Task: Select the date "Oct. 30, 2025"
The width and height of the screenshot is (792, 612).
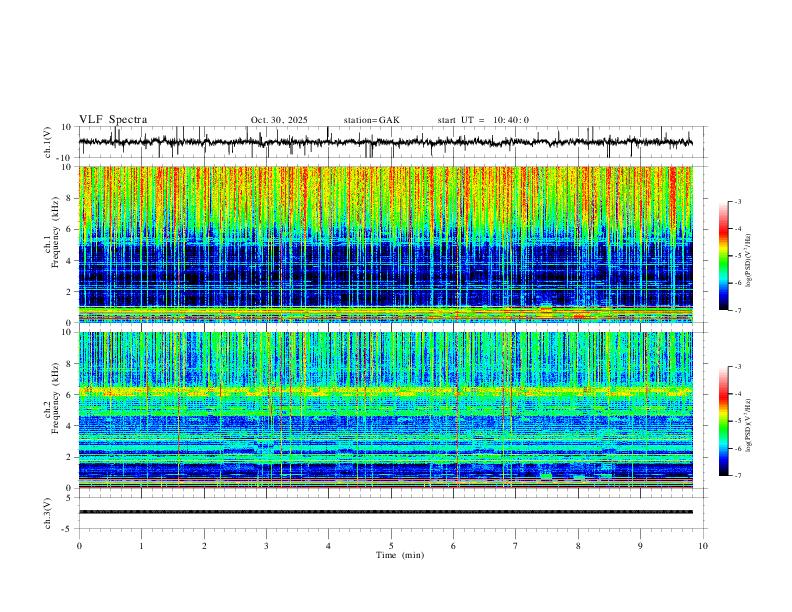Action: [x=279, y=120]
